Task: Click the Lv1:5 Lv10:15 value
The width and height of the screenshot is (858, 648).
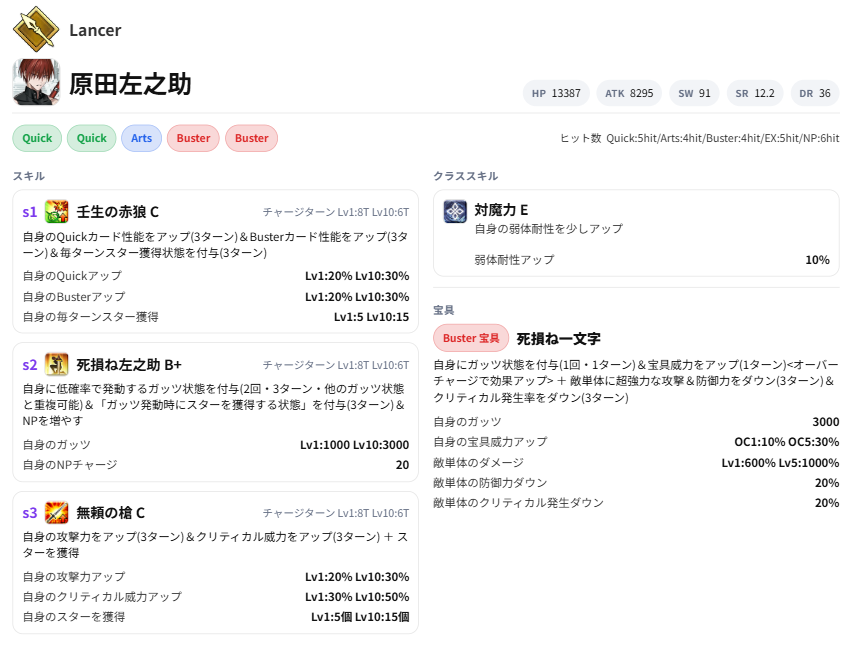Action: click(372, 317)
